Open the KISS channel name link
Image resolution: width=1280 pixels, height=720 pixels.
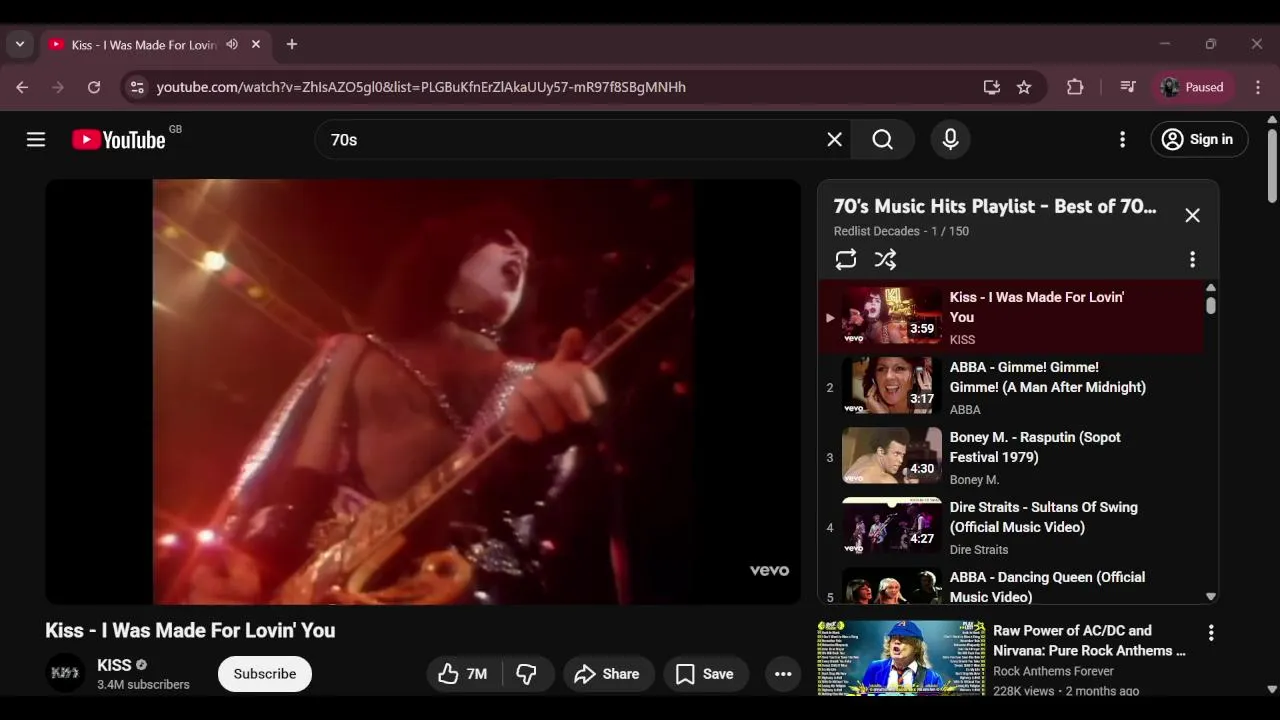(x=114, y=665)
